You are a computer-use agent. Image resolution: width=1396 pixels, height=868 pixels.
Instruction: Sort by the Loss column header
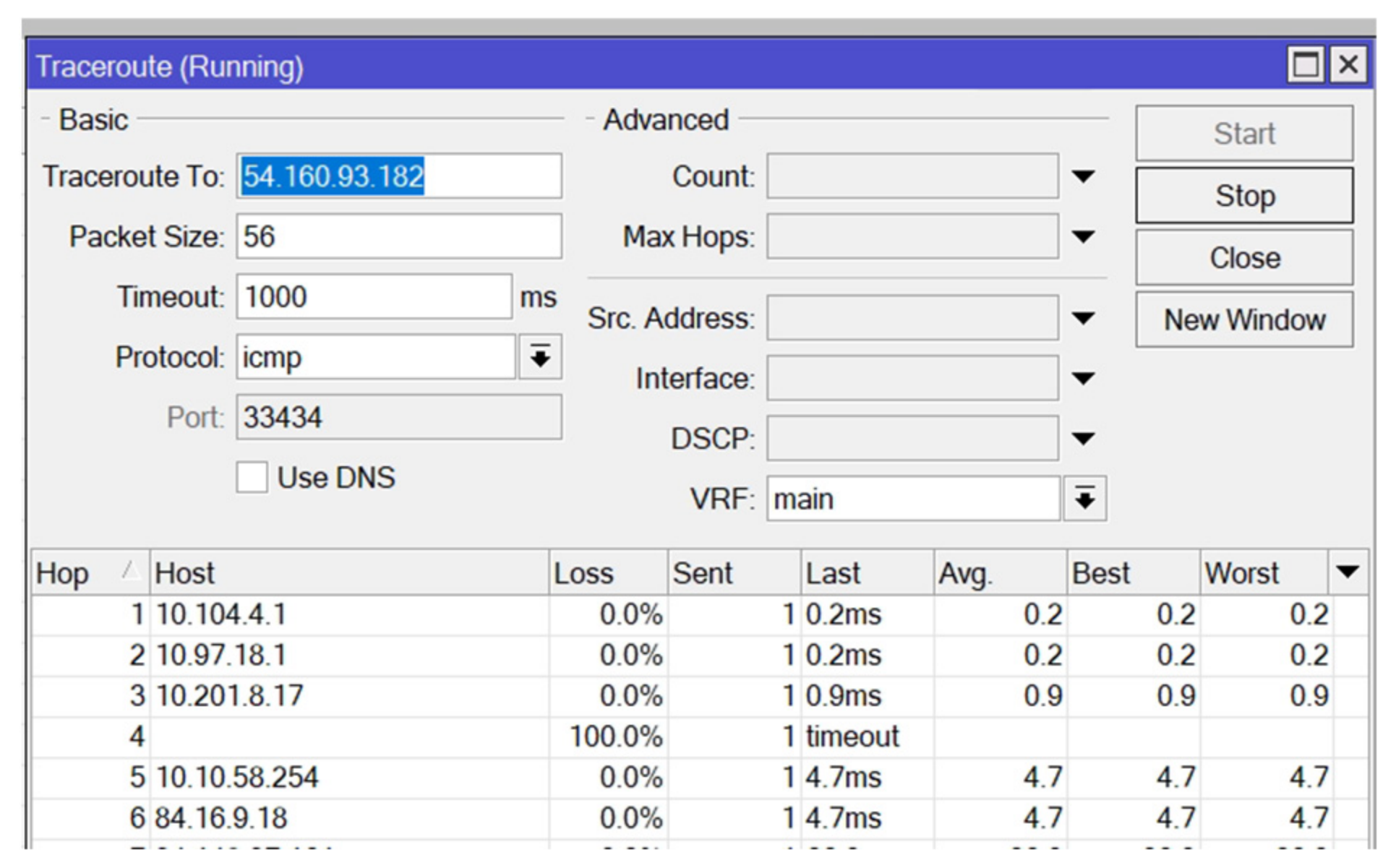pos(609,573)
